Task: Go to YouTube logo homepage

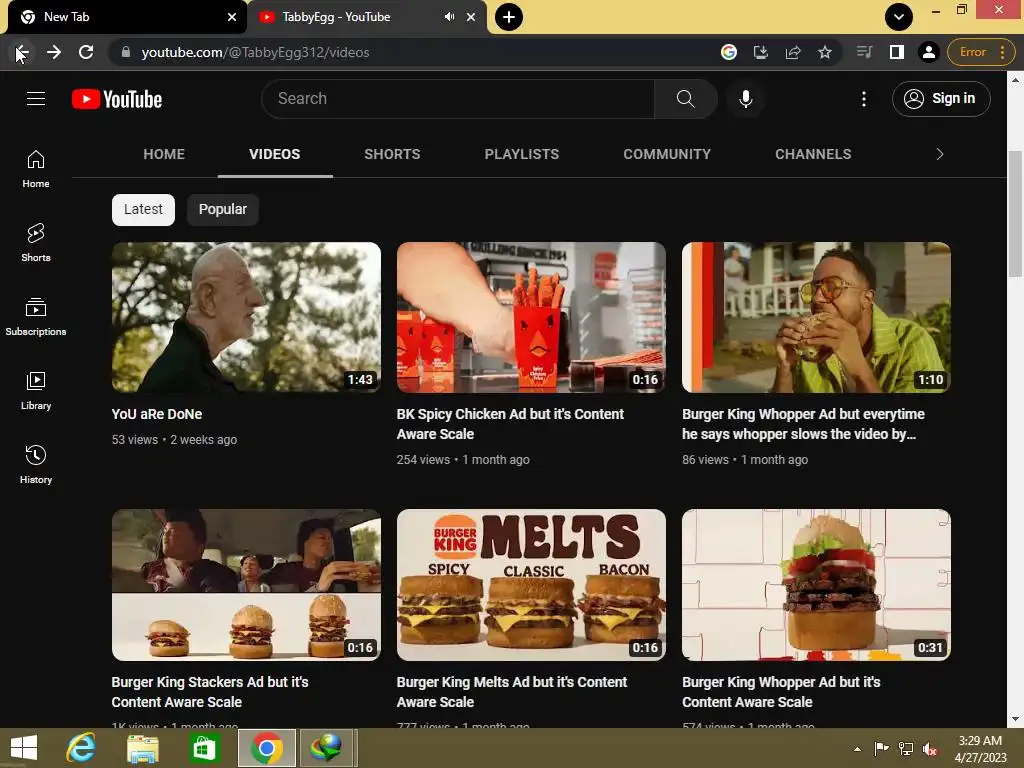Action: (117, 99)
